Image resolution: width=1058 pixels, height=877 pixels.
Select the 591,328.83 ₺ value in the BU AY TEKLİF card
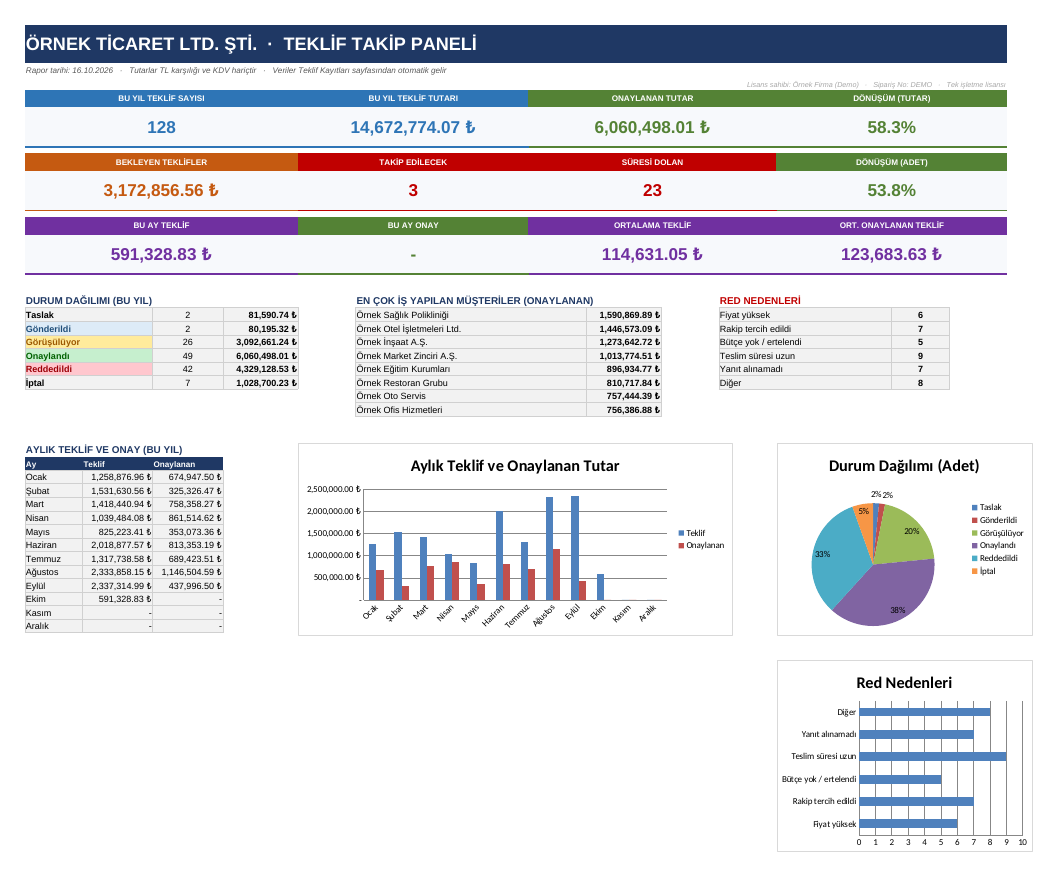pyautogui.click(x=161, y=254)
